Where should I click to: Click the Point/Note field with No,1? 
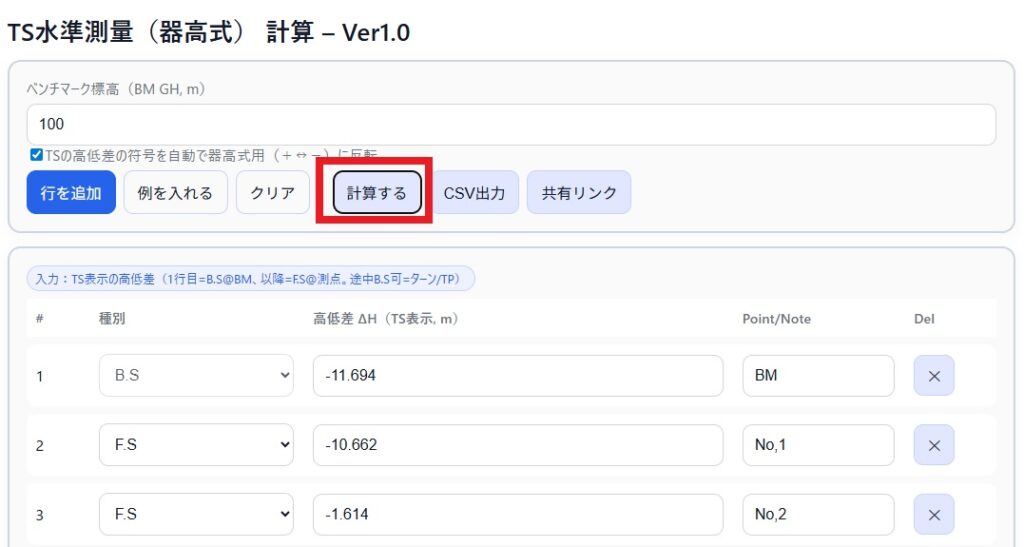(817, 445)
